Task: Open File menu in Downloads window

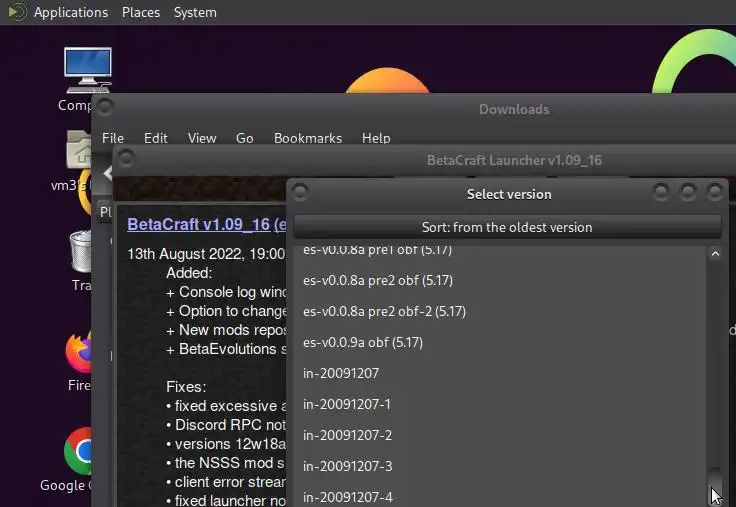Action: click(113, 138)
